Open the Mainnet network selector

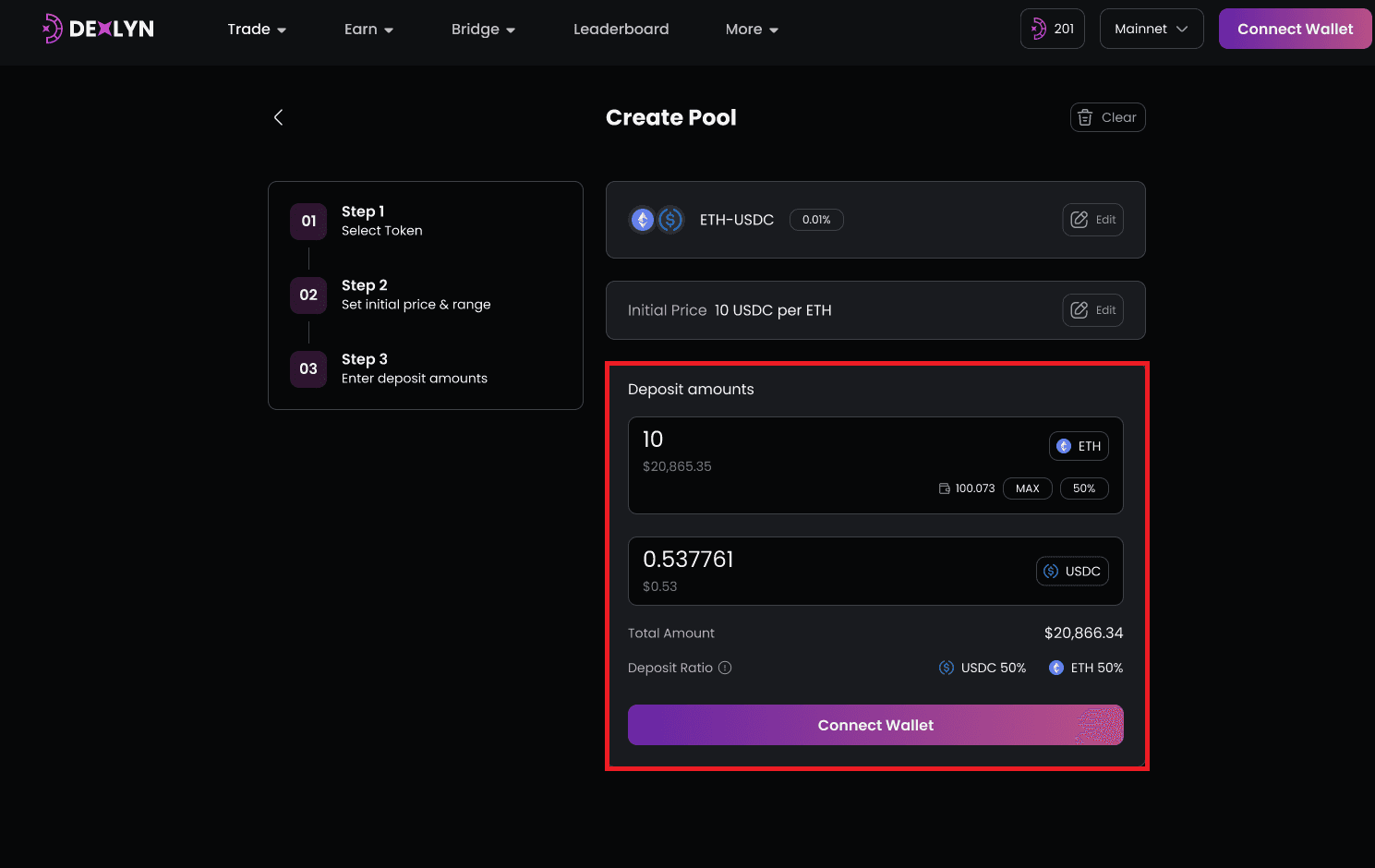[x=1151, y=29]
